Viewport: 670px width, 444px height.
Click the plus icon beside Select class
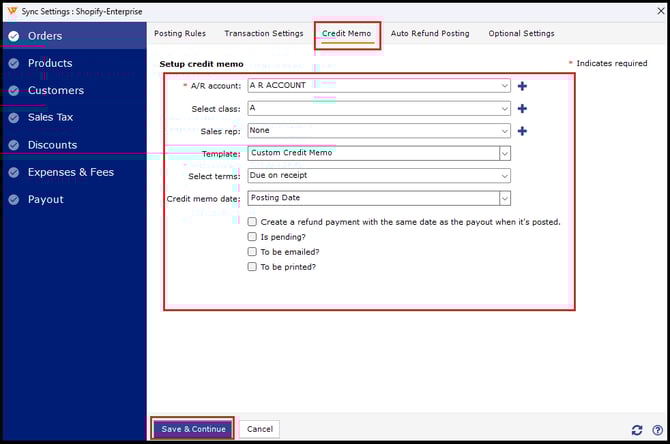tap(522, 108)
